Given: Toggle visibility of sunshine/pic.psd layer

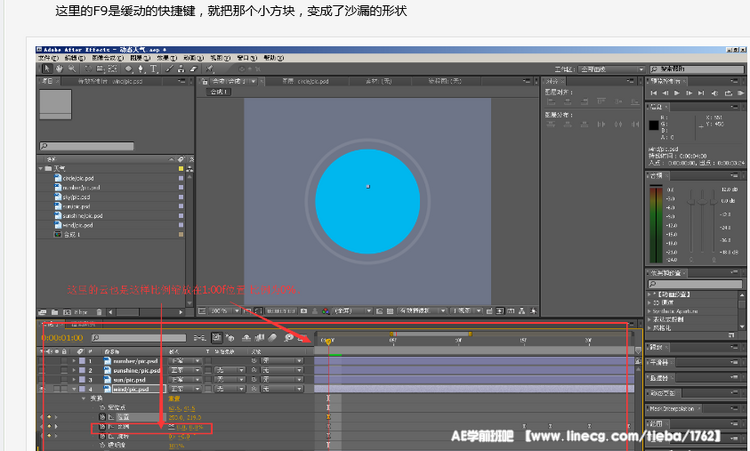Looking at the screenshot, I should 42,370.
